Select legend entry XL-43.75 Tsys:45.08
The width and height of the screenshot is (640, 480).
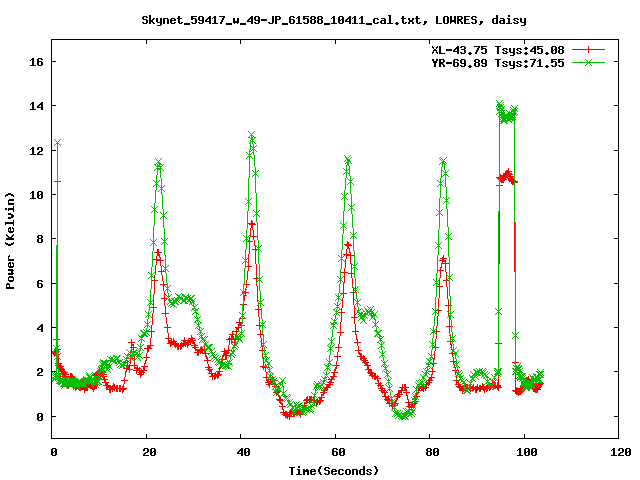498,50
